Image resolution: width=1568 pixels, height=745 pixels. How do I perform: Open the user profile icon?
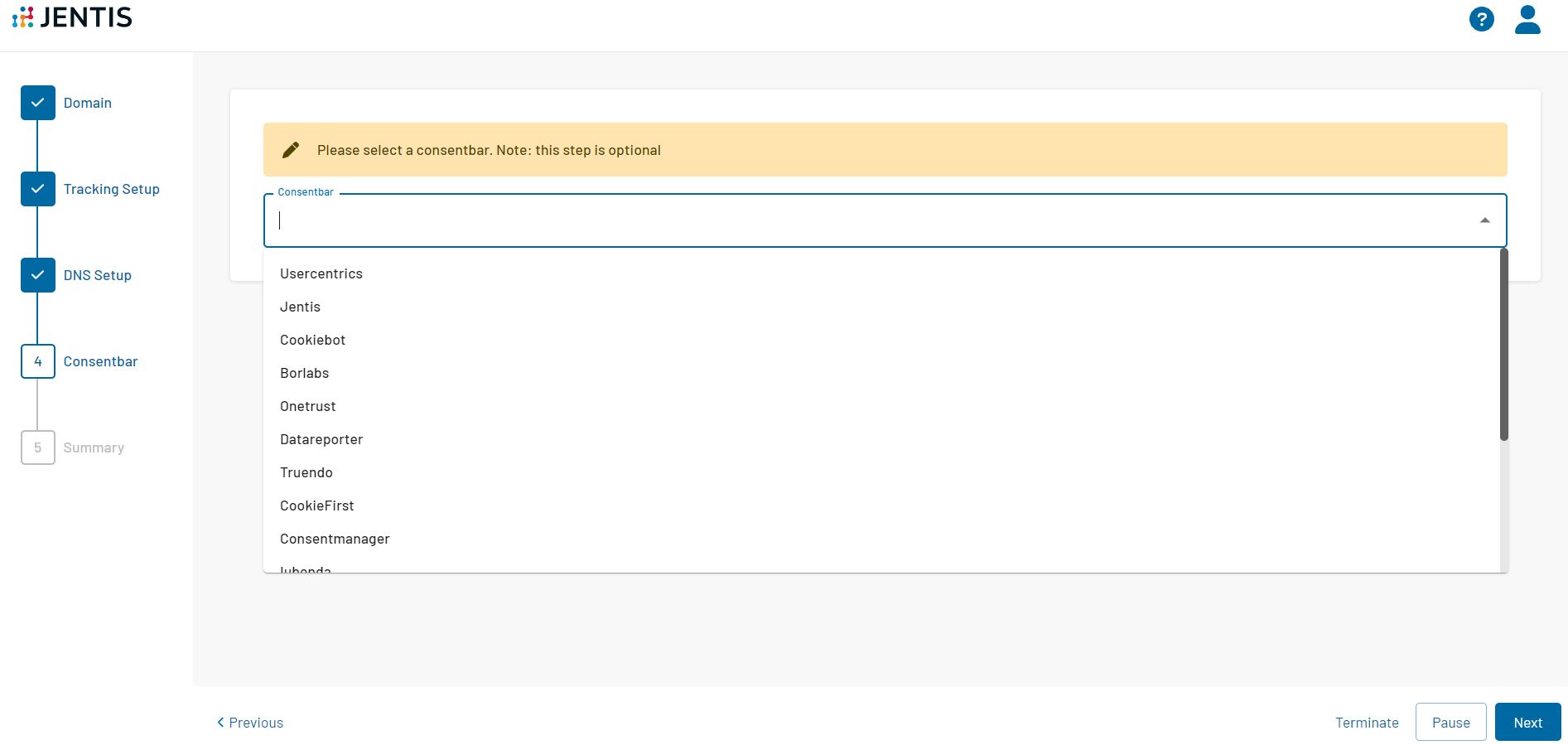(x=1527, y=19)
